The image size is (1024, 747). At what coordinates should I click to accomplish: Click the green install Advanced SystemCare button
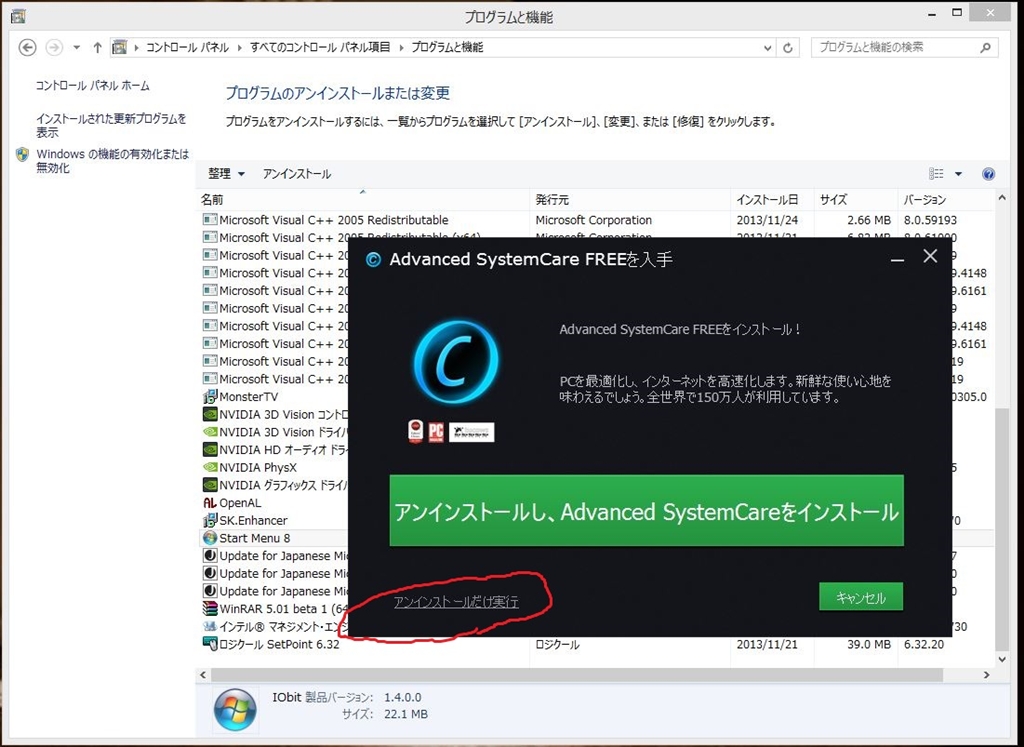point(647,511)
